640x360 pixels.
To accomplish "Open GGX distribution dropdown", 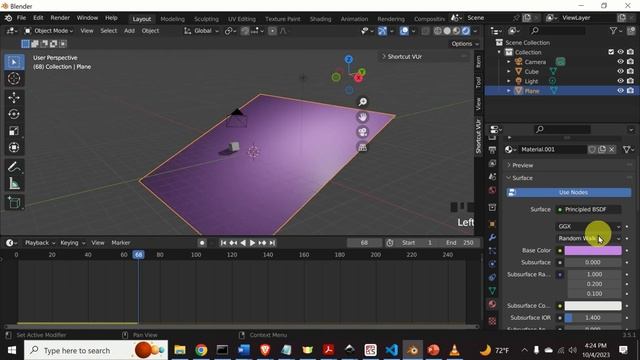I will click(x=589, y=227).
